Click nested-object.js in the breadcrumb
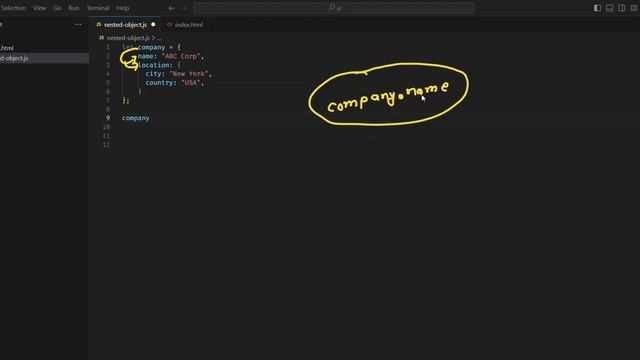 [128, 38]
